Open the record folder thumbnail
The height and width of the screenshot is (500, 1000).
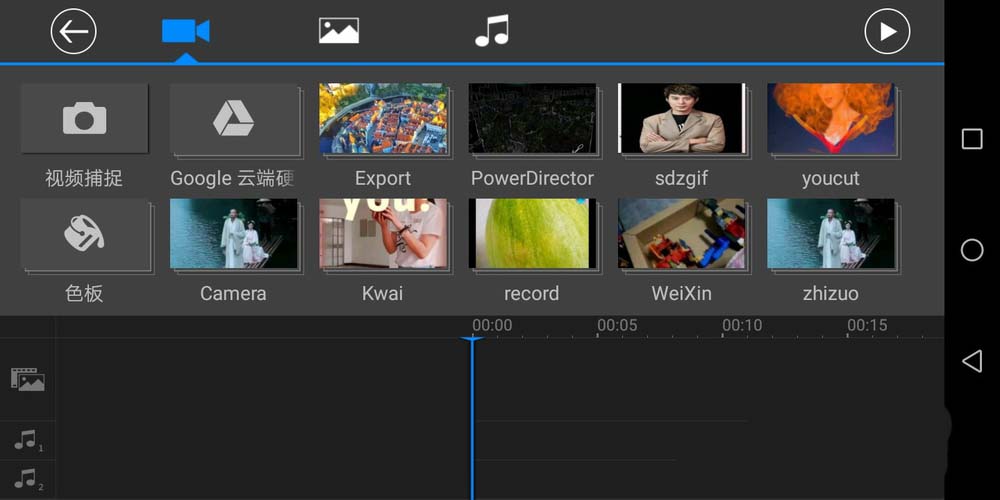[532, 234]
